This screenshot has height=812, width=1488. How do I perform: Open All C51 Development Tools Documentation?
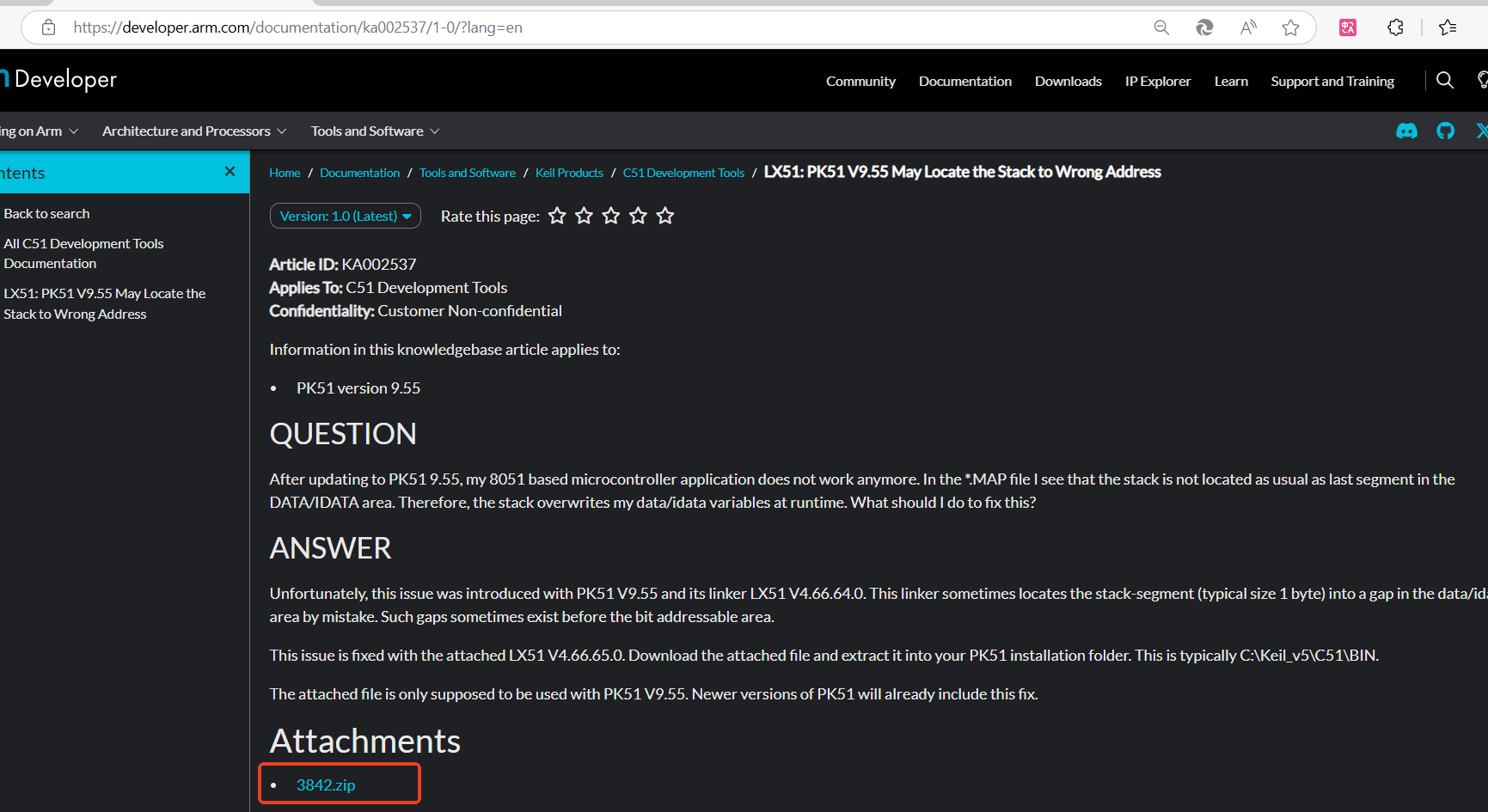click(83, 253)
